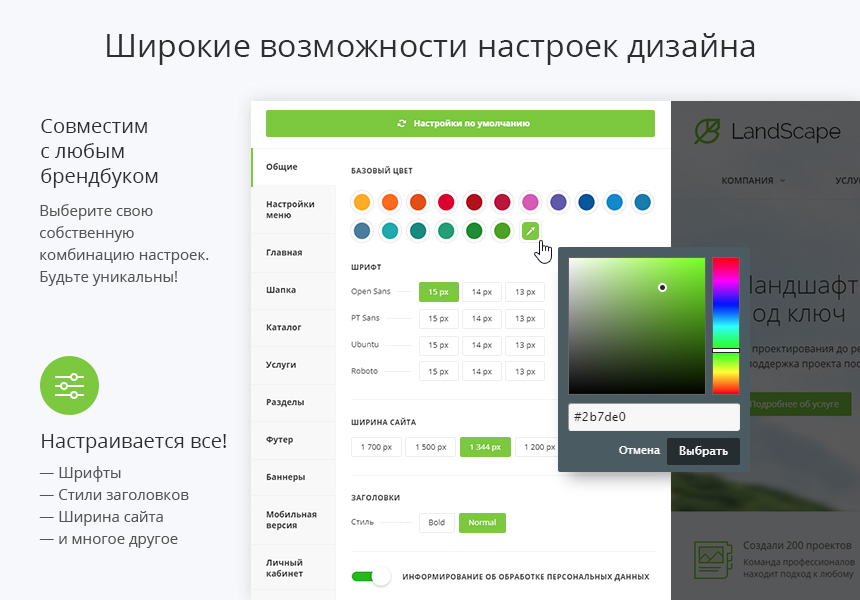Viewport: 860px width, 600px height.
Task: Click the green sliders settings icon
Action: click(x=69, y=385)
